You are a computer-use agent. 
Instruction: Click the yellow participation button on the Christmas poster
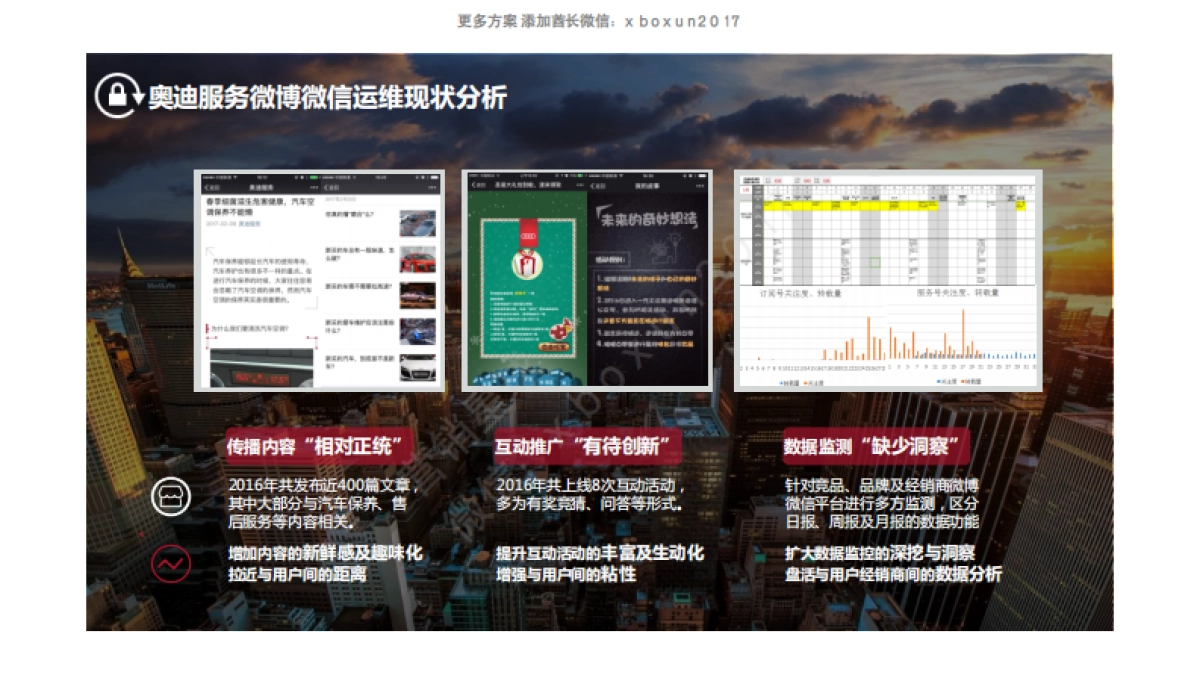point(555,347)
